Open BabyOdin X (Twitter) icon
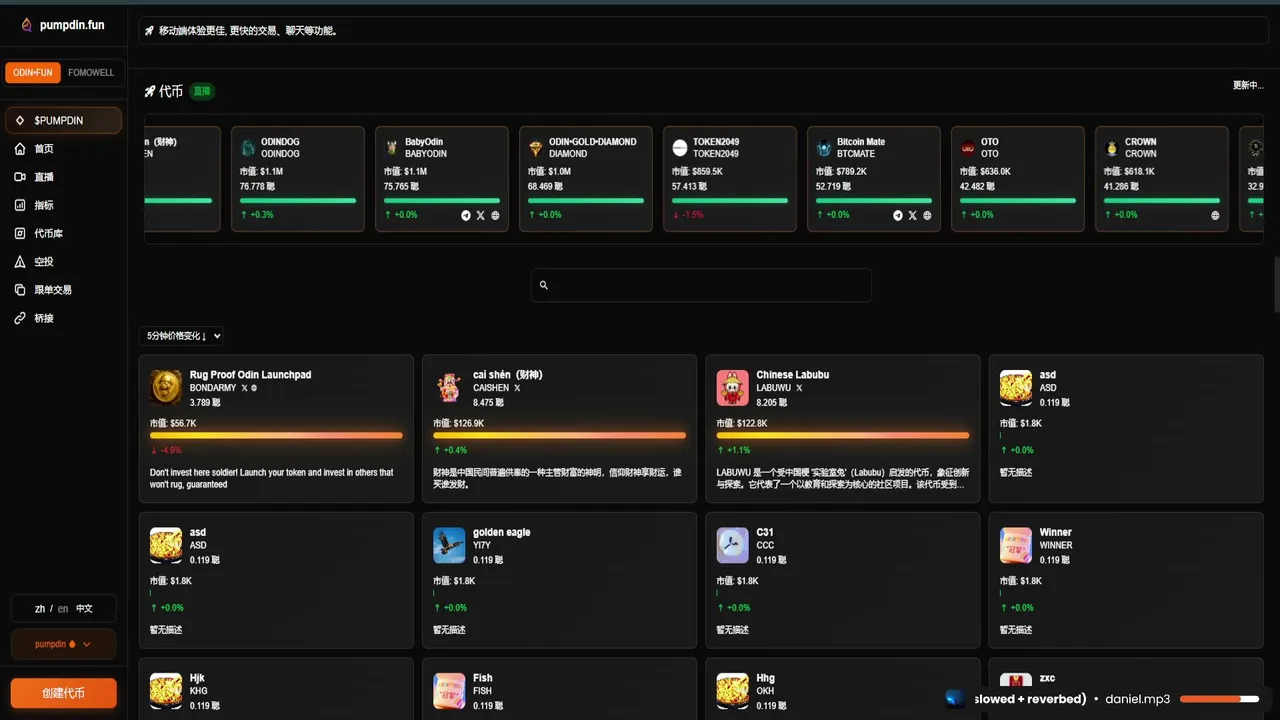The height and width of the screenshot is (720, 1280). (480, 215)
